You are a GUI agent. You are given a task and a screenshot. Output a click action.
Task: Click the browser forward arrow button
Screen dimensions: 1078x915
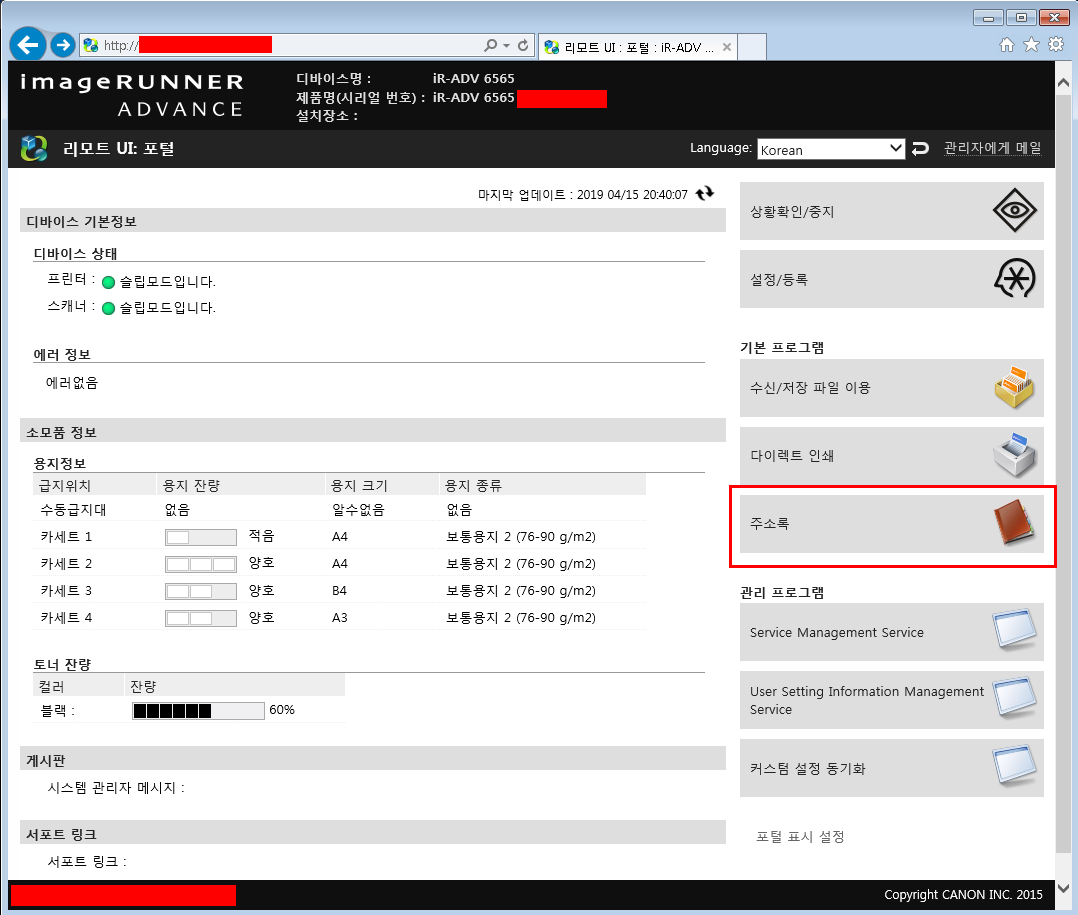tap(63, 45)
